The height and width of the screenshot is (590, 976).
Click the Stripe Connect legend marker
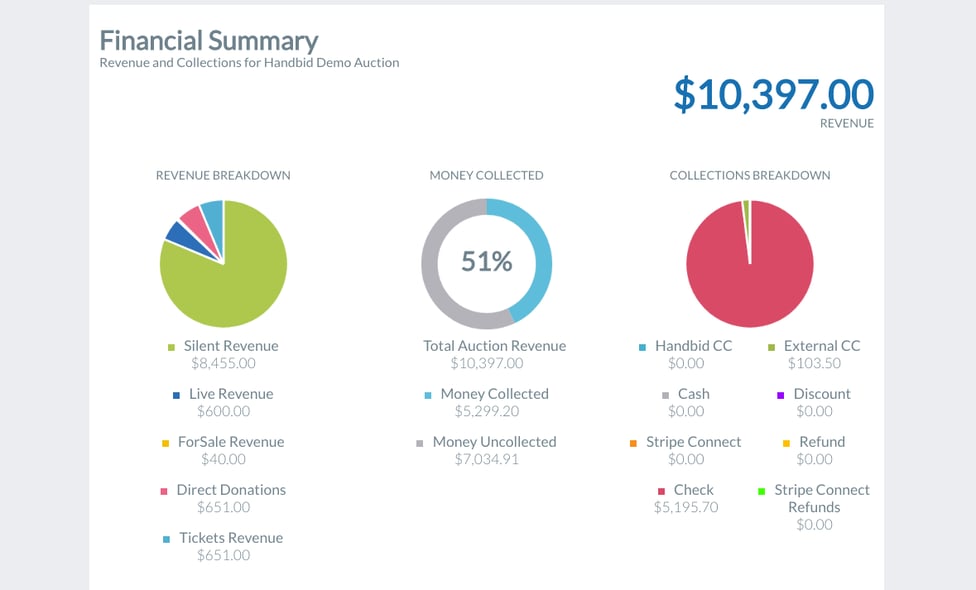point(632,442)
